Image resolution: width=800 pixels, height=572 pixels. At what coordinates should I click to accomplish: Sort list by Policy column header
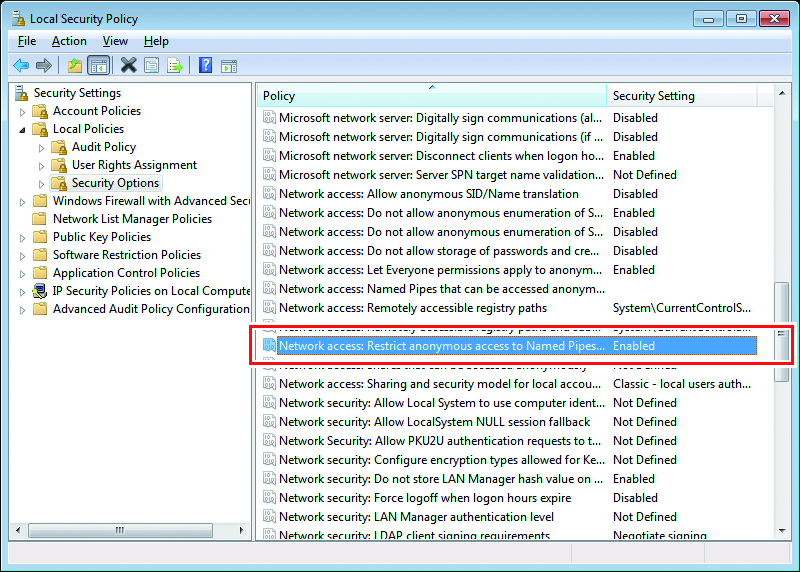coord(430,96)
